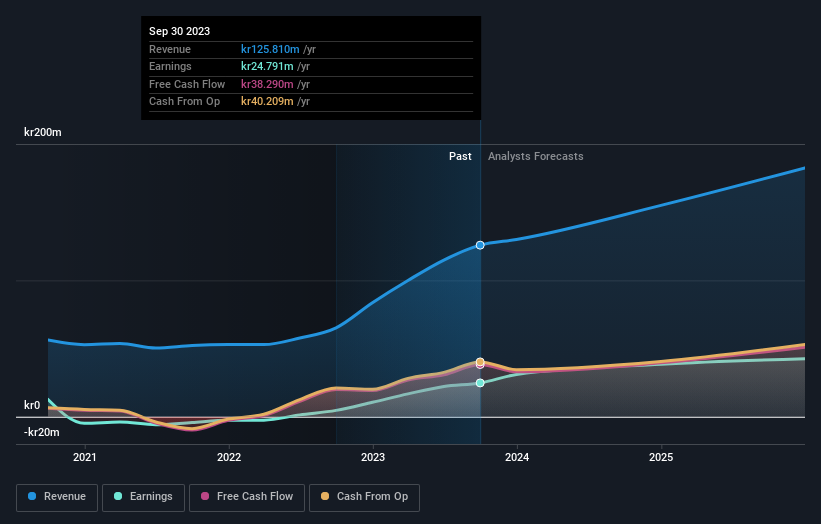Viewport: 821px width, 524px height.
Task: Click the teal Earnings legend dot
Action: pos(118,496)
